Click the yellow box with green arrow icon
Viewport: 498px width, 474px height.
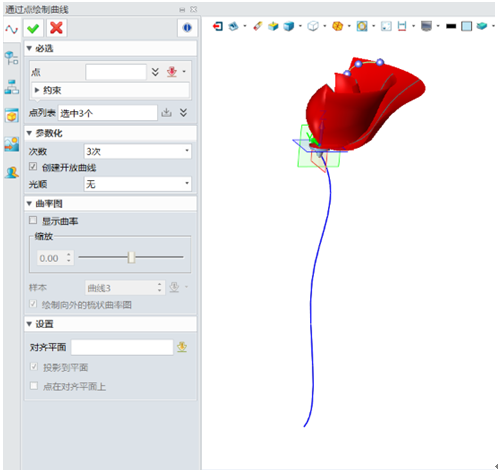click(x=273, y=26)
